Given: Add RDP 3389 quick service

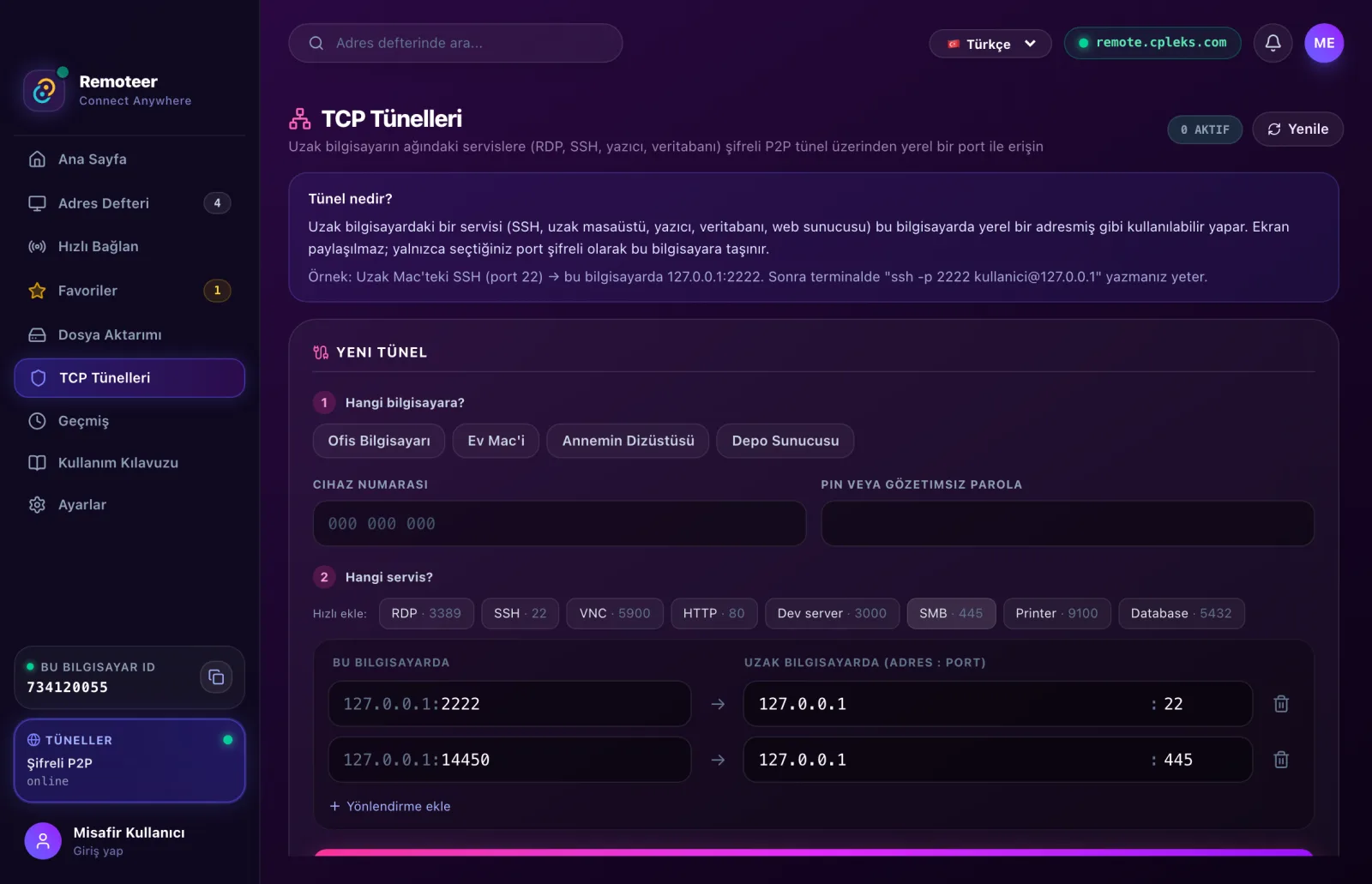Looking at the screenshot, I should [x=426, y=613].
